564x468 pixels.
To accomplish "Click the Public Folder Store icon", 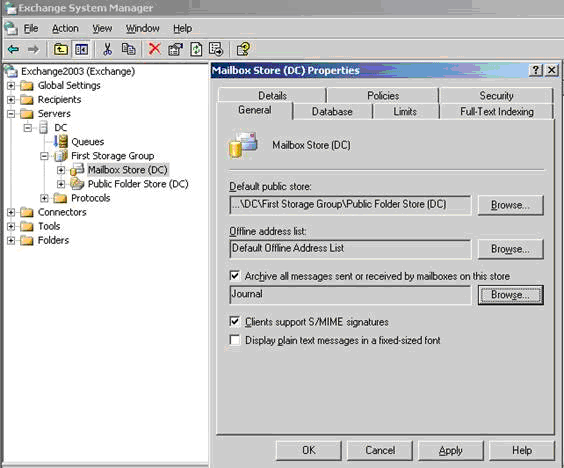I will pyautogui.click(x=77, y=184).
